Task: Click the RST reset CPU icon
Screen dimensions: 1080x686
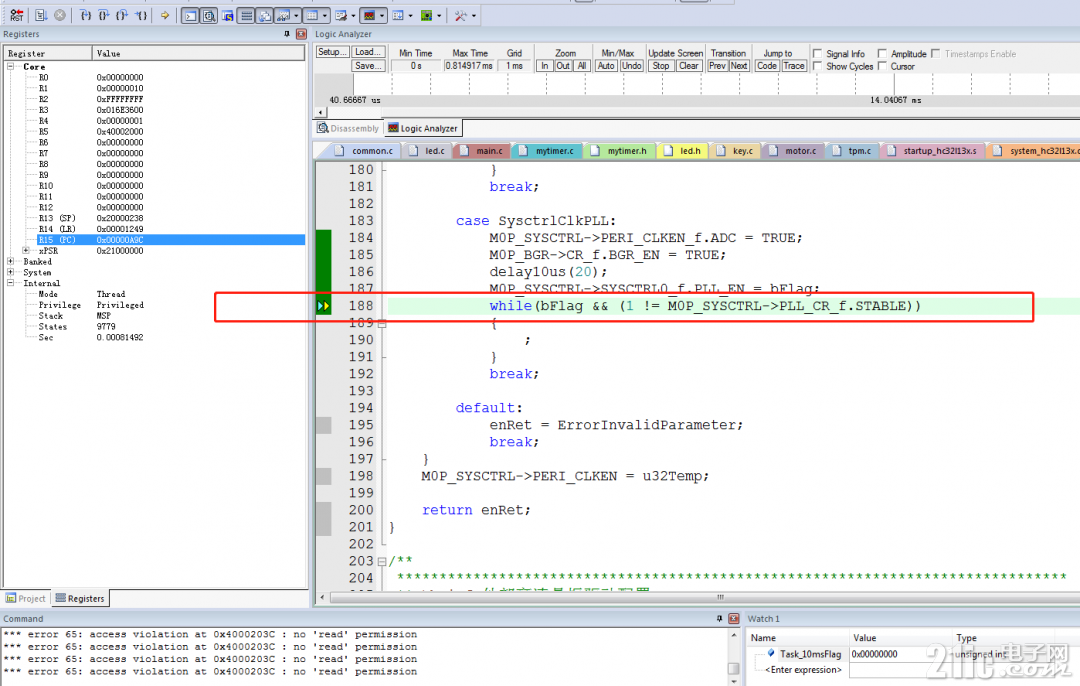Action: [17, 15]
